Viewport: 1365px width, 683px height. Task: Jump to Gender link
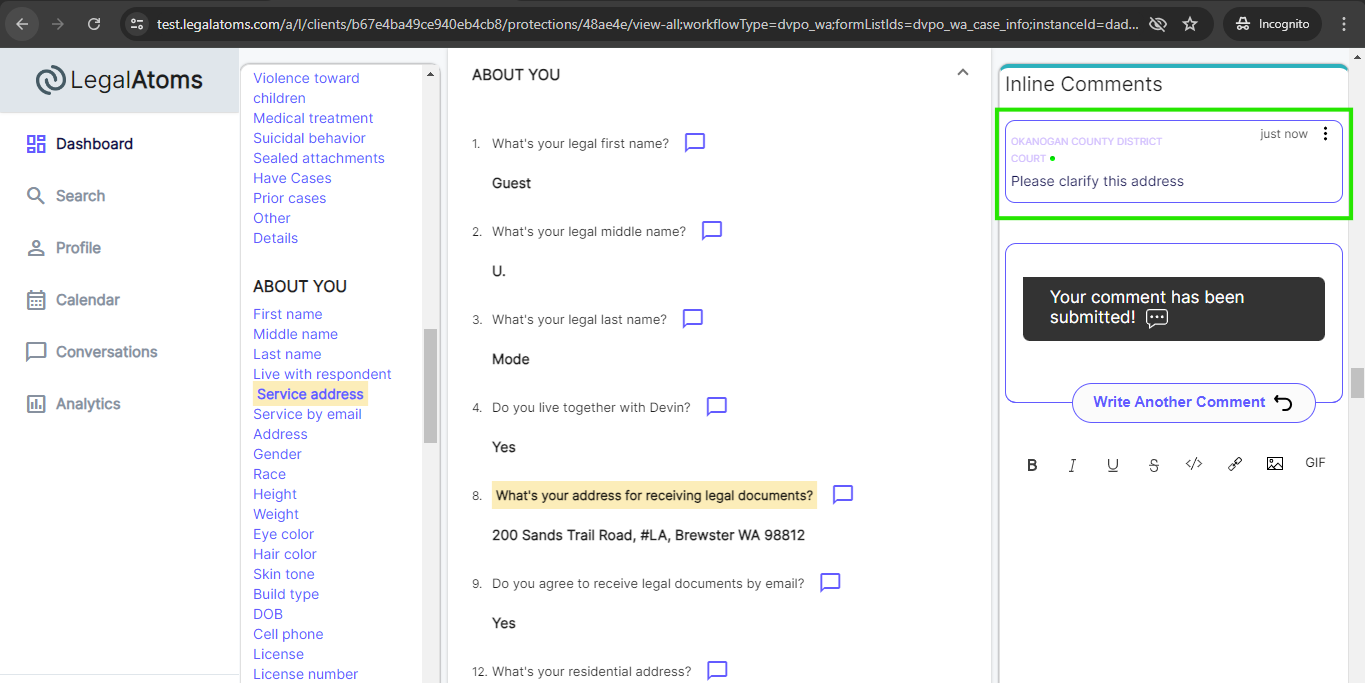tap(277, 454)
